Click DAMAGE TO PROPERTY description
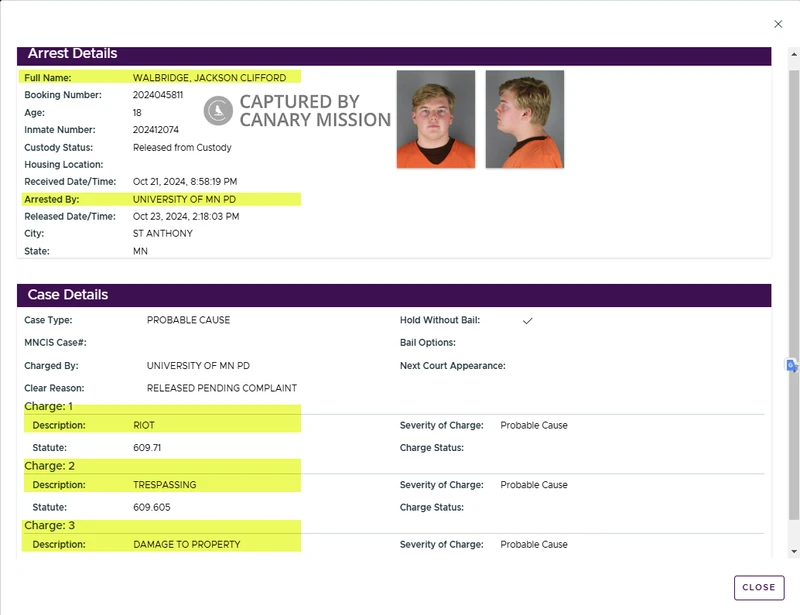 coord(187,545)
